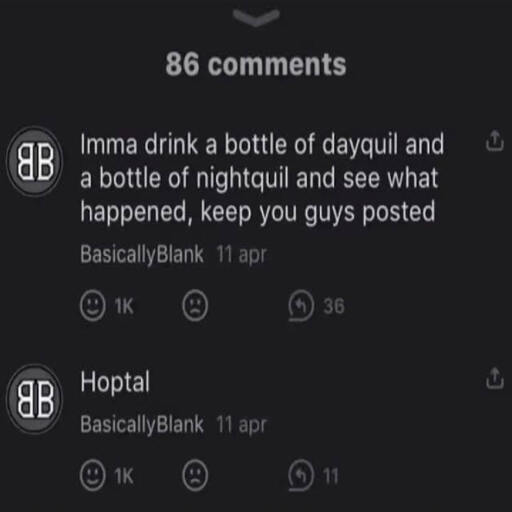Open BasicallyBlank avatar beside dayquil comment

click(x=35, y=162)
